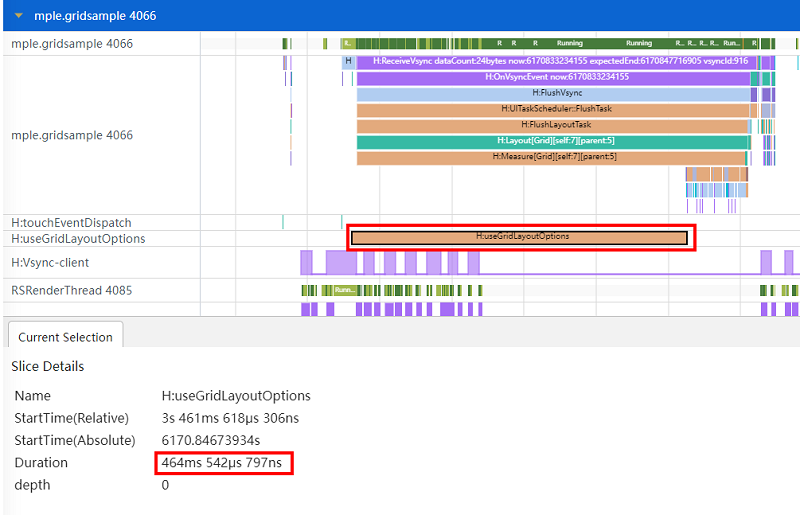The image size is (800, 515).
Task: Click the H:OnVsyncEvent trace slice
Action: tap(553, 77)
